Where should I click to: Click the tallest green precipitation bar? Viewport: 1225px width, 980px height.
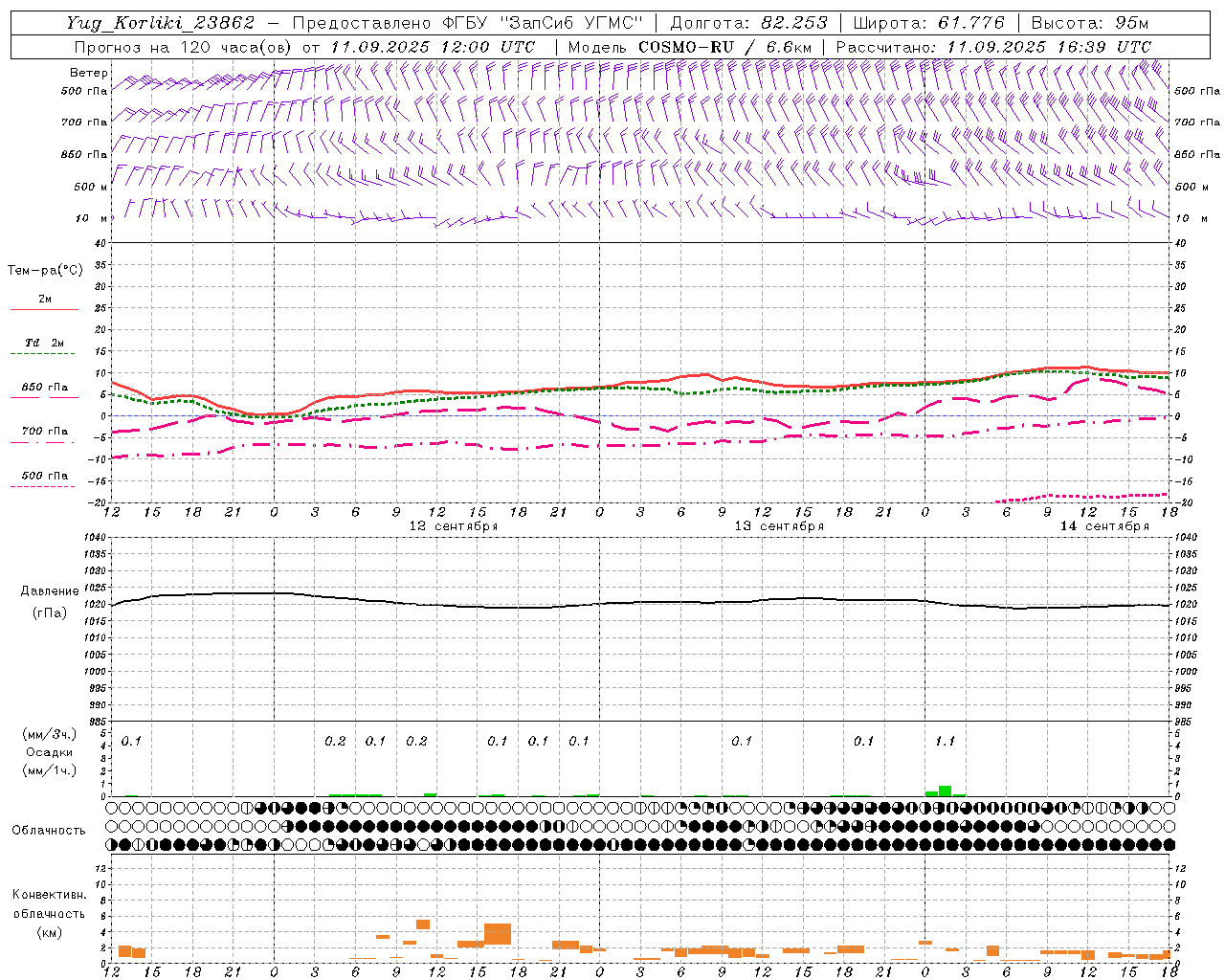click(945, 791)
